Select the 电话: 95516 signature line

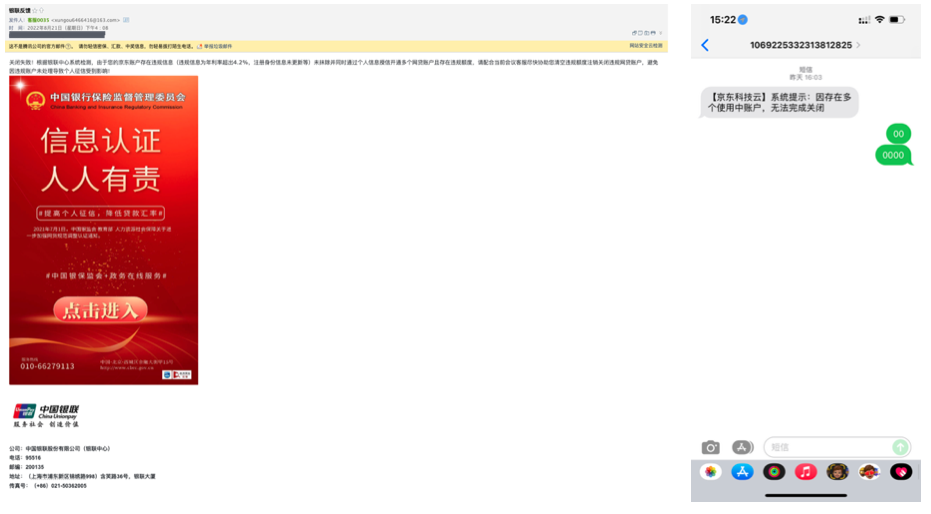25,458
